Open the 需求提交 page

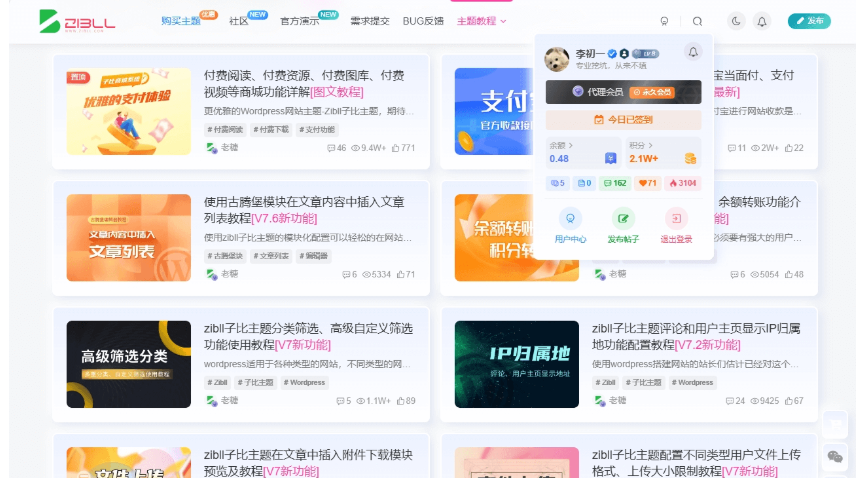(x=370, y=21)
